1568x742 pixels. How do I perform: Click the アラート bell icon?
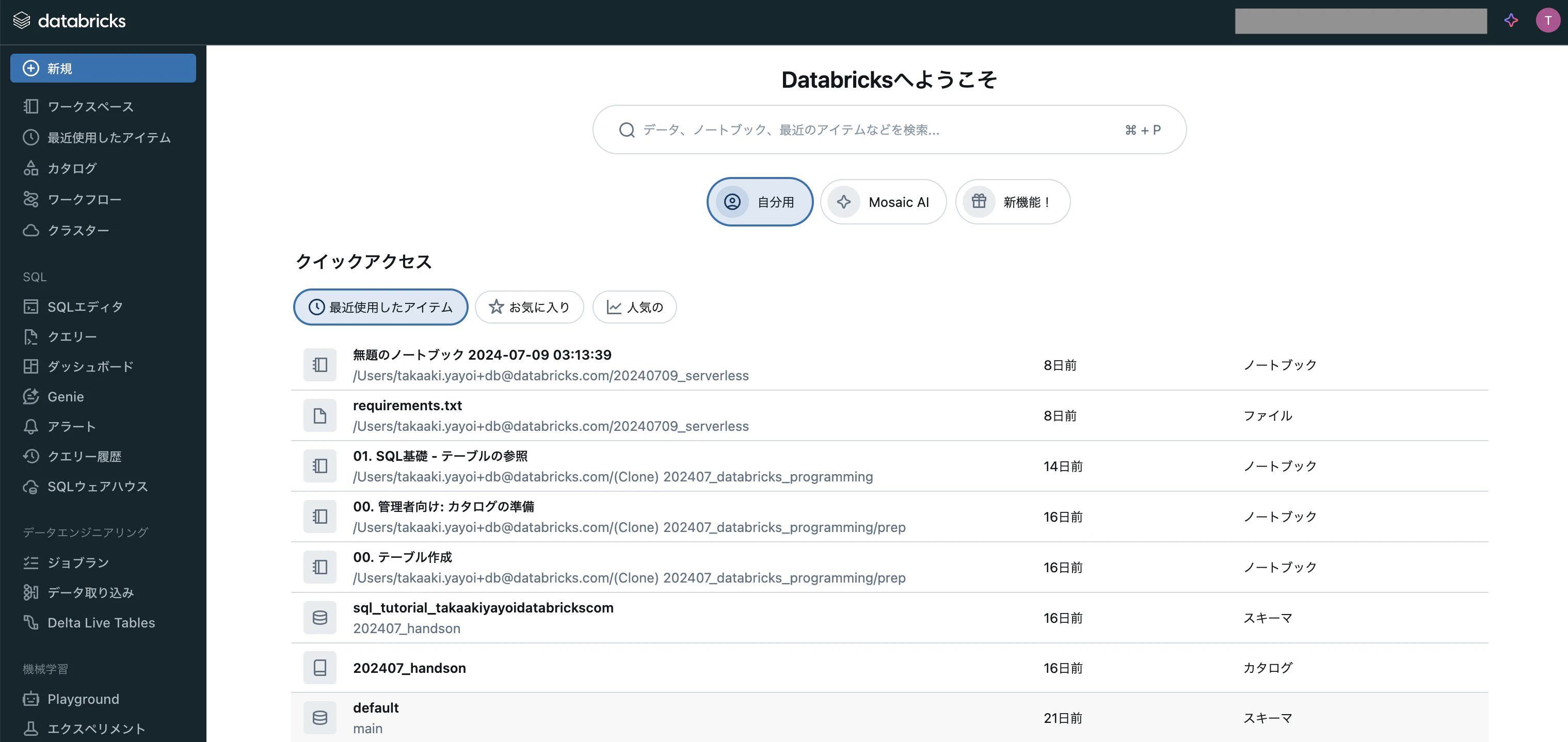point(31,426)
